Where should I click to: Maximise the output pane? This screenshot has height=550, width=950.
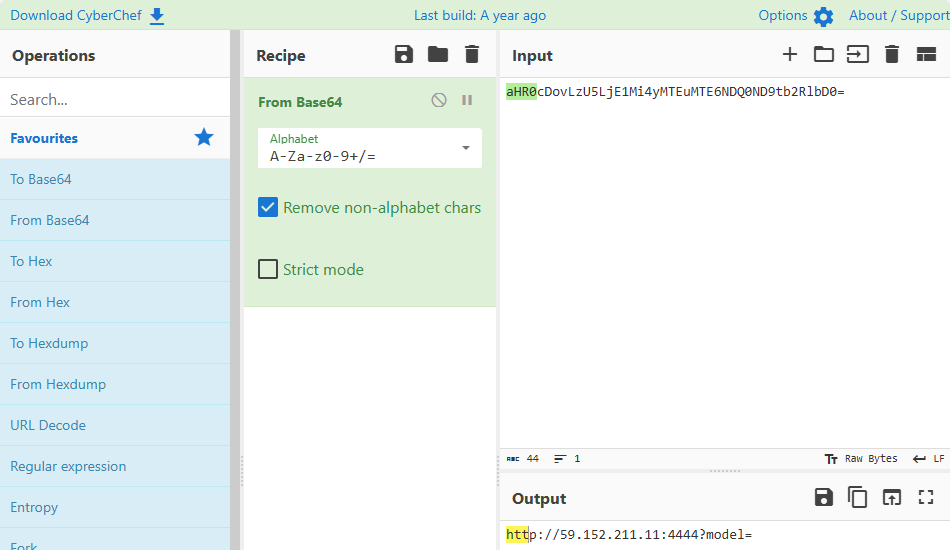pyautogui.click(x=926, y=497)
